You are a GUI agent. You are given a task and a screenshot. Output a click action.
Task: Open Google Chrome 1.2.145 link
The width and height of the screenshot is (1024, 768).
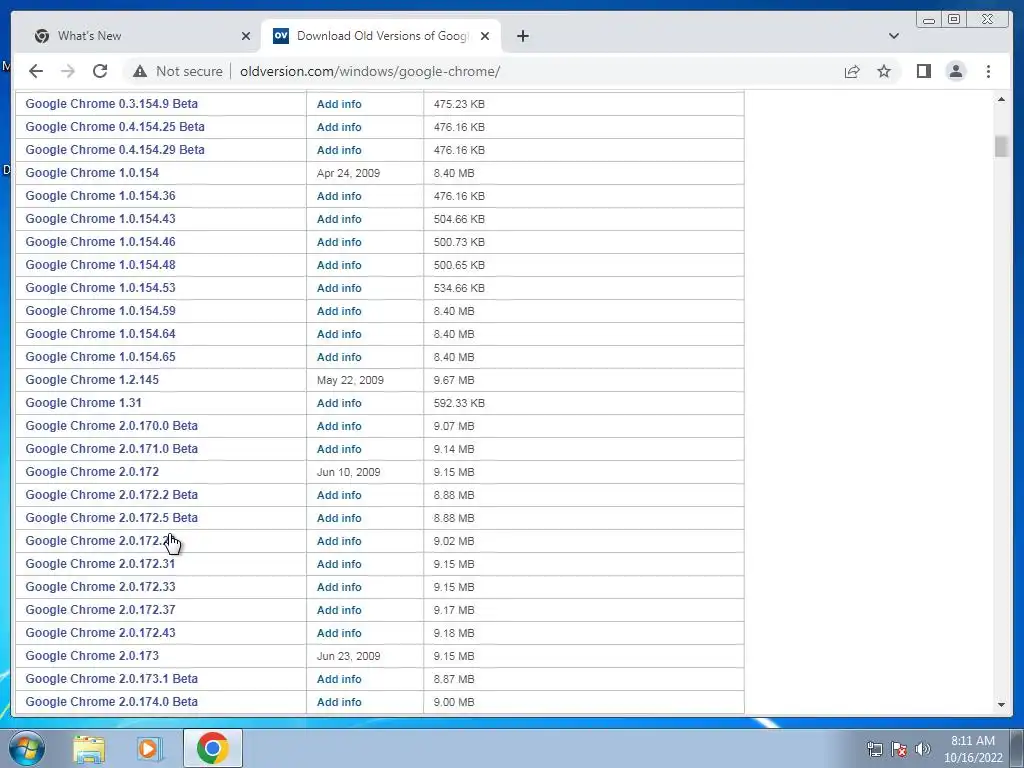tap(92, 379)
